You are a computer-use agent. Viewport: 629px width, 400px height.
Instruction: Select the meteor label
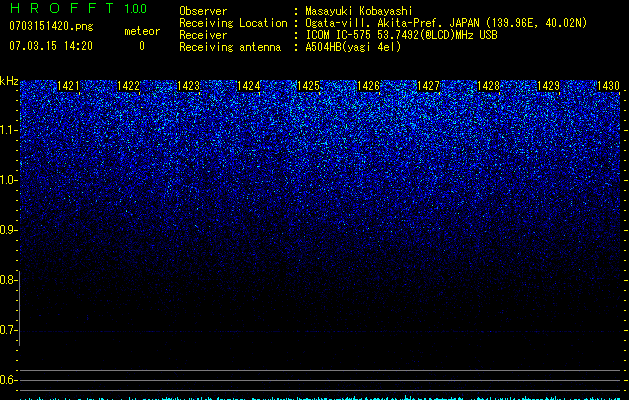(142, 31)
